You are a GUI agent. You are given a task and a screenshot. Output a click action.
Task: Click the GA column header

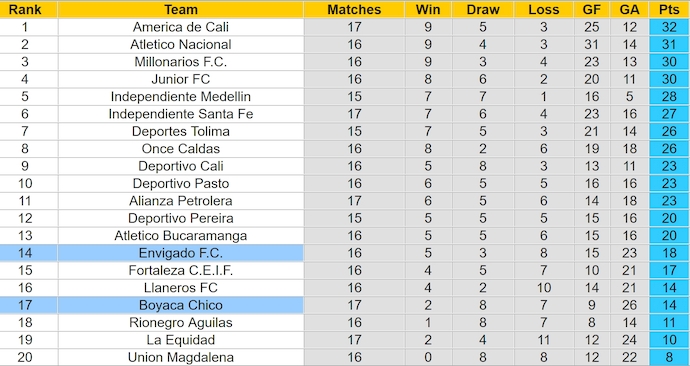coord(629,9)
